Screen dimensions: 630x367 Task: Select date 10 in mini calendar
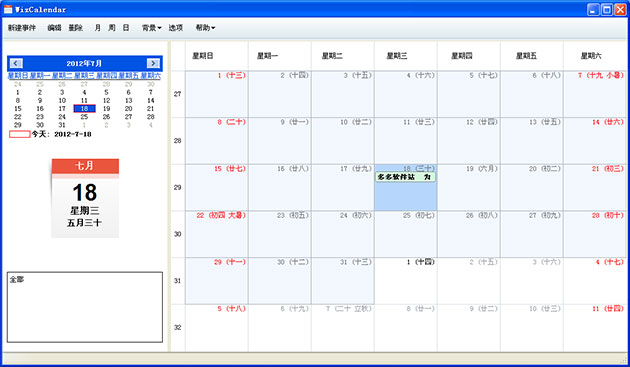coord(62,100)
